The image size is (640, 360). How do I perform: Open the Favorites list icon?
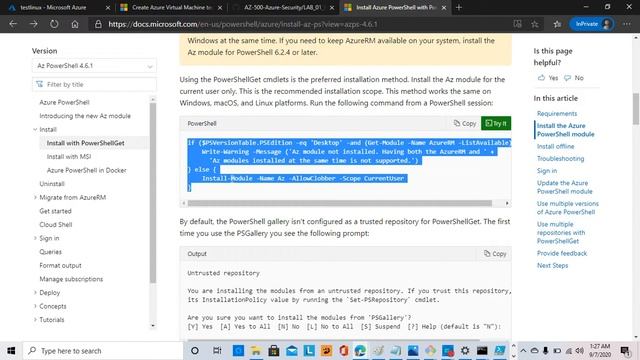(x=557, y=24)
